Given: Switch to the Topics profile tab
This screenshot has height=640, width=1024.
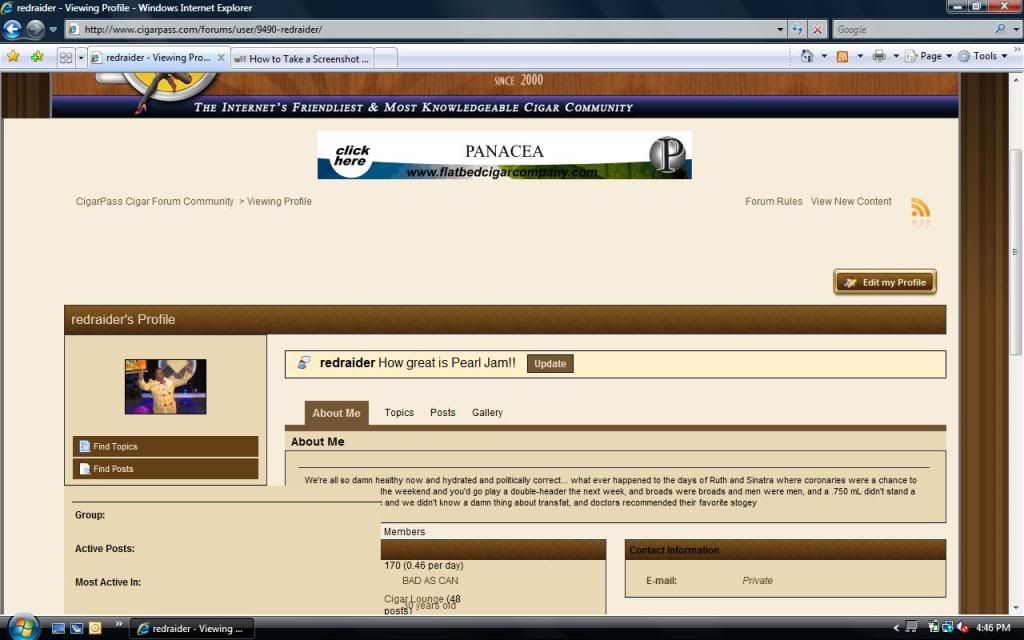Looking at the screenshot, I should tap(399, 413).
